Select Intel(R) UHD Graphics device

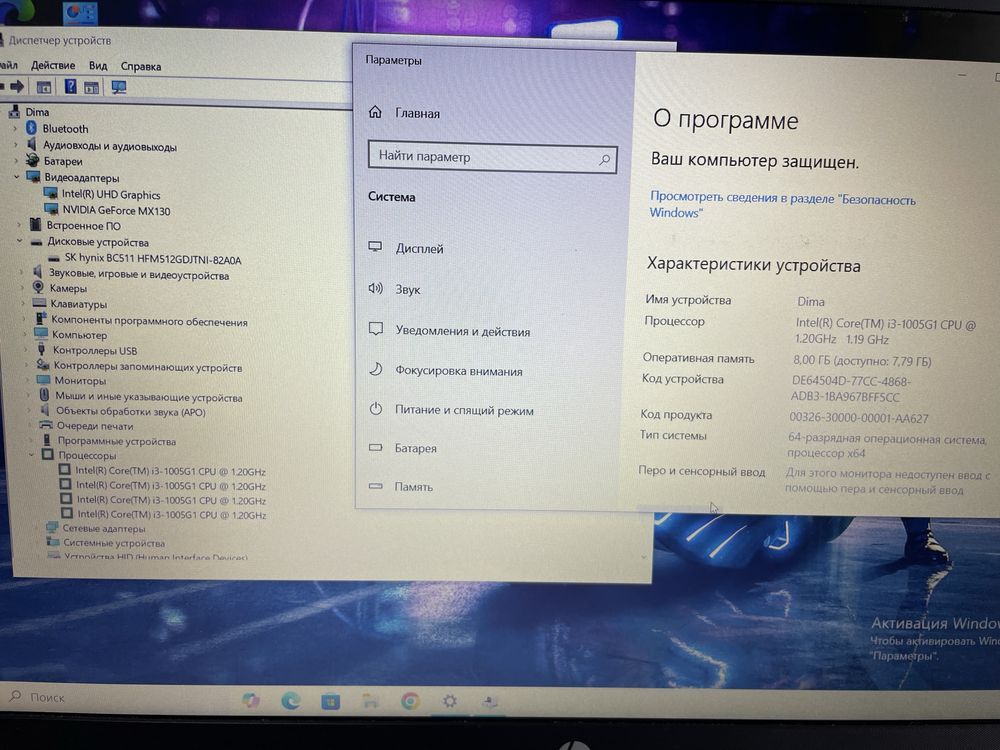click(110, 195)
